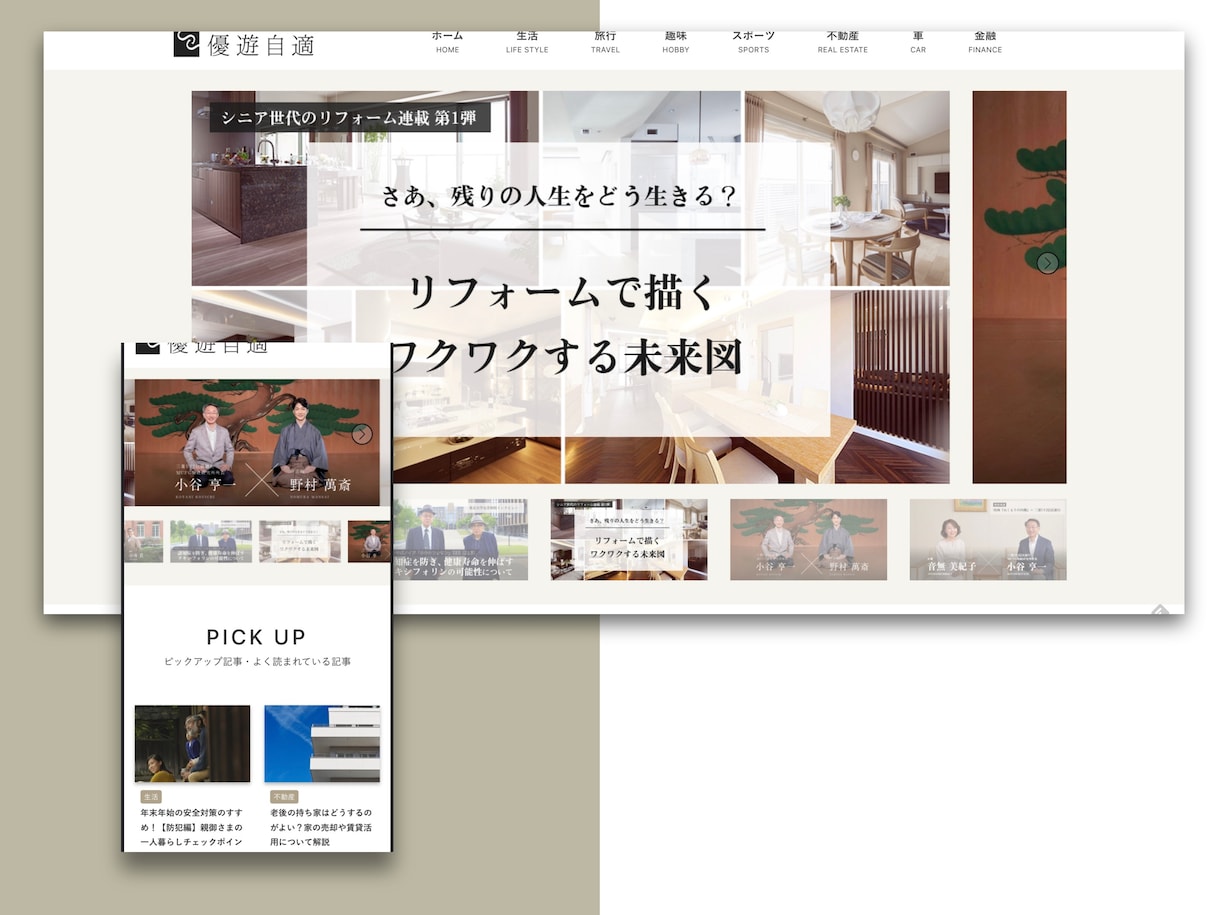This screenshot has height=915, width=1220.
Task: Click シニア世代のリフォーム連載 第1弾 label
Action: tap(350, 118)
